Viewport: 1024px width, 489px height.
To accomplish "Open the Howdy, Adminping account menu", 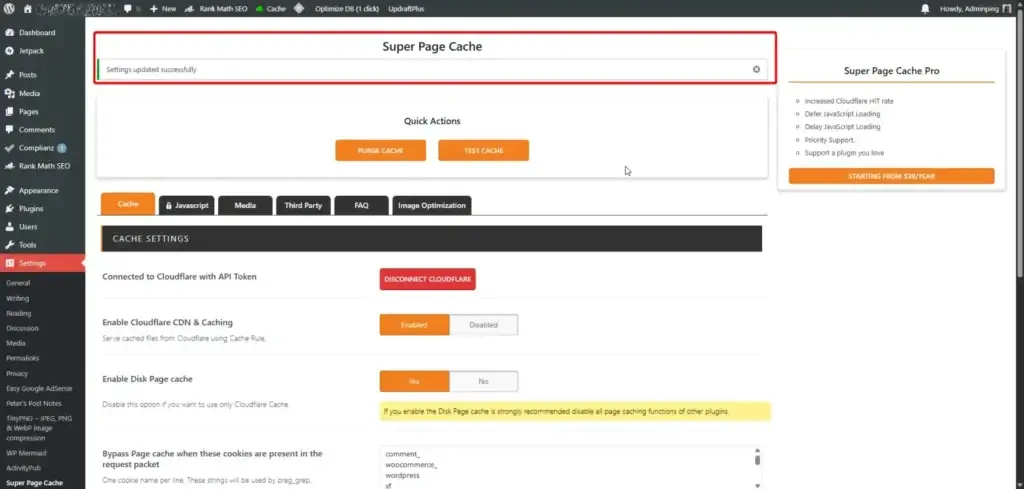I will 975,8.
